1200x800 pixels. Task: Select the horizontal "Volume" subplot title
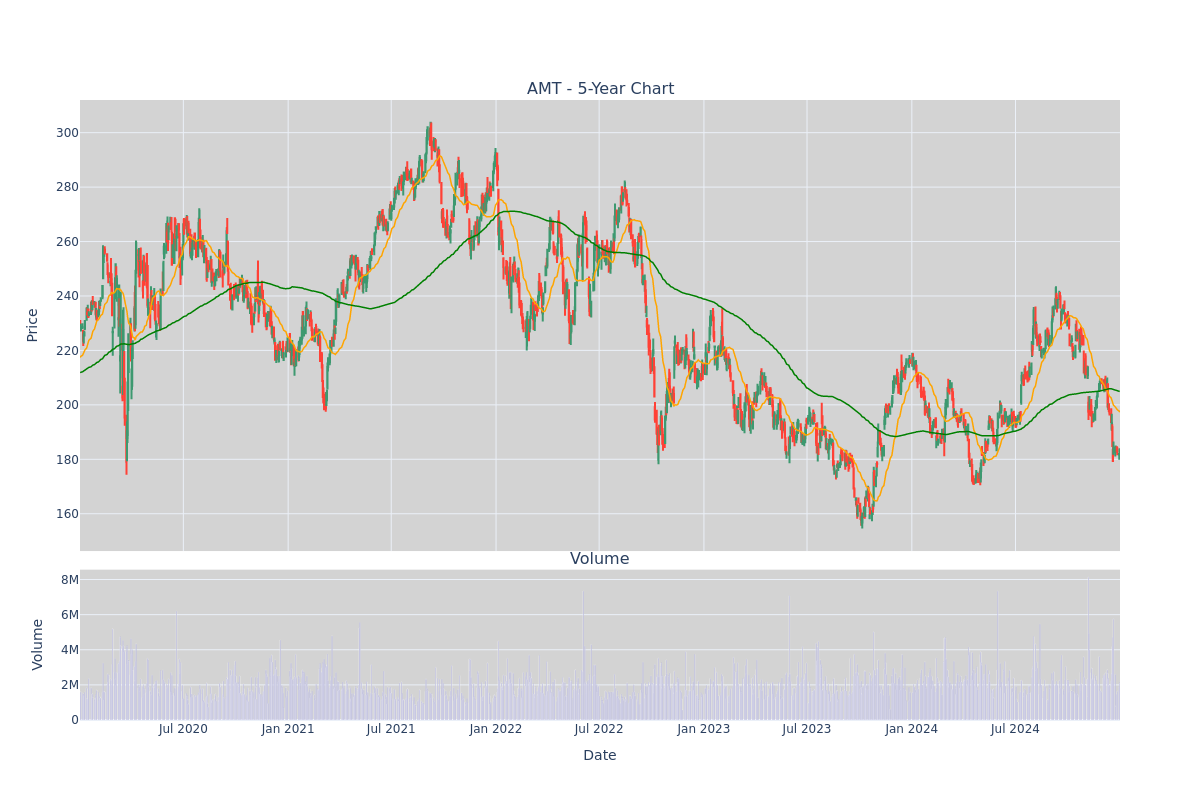point(600,559)
